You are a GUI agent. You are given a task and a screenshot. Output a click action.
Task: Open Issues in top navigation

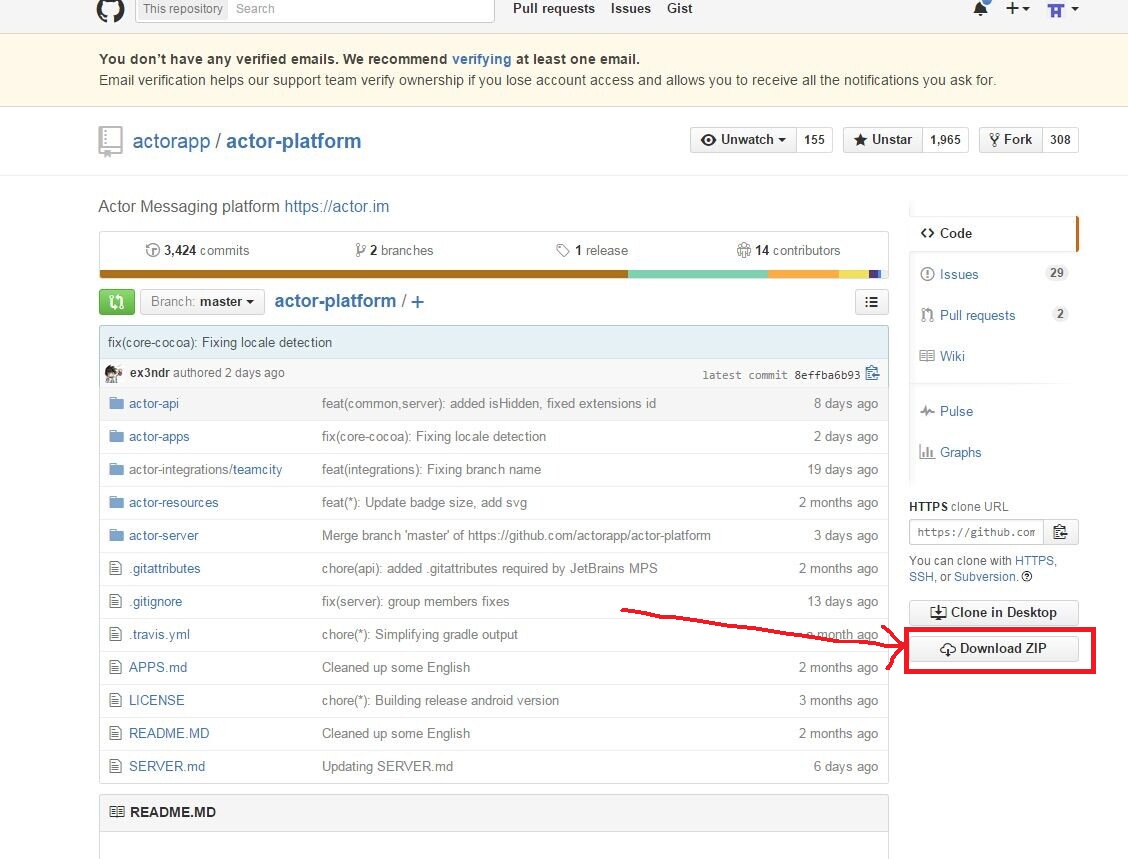(x=631, y=9)
